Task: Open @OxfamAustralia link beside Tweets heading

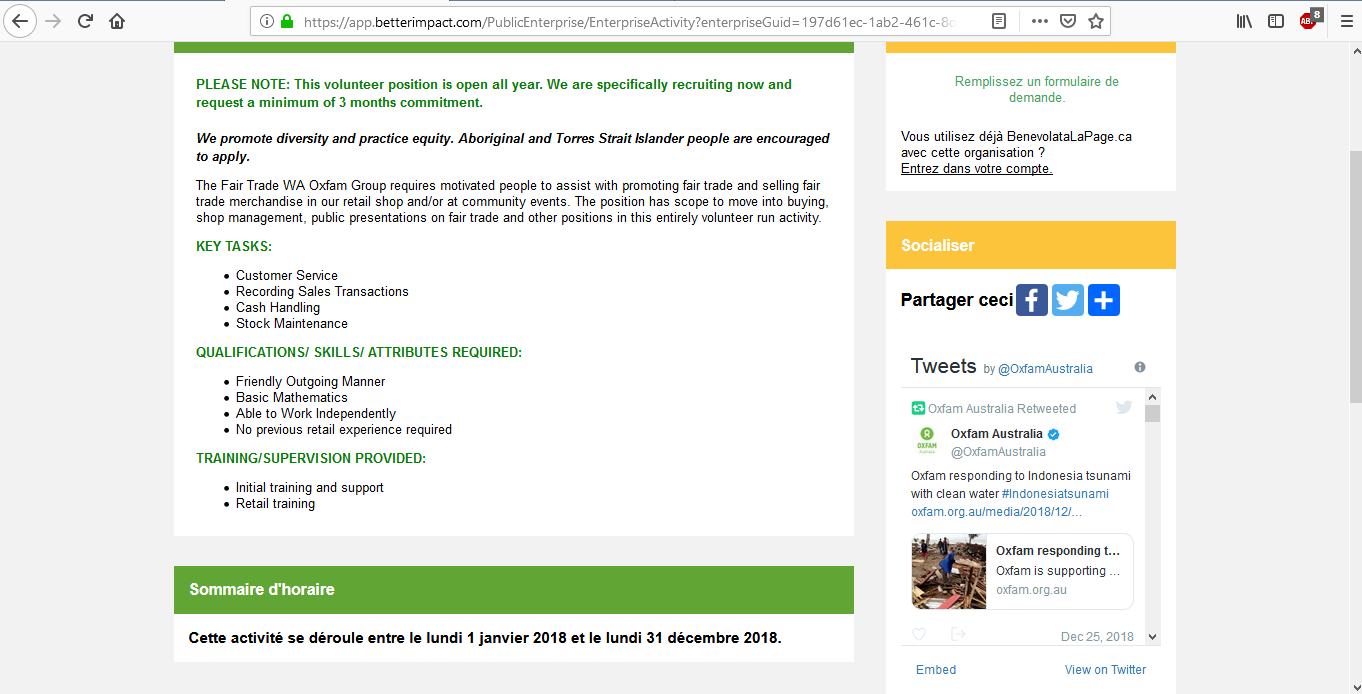Action: tap(1045, 369)
